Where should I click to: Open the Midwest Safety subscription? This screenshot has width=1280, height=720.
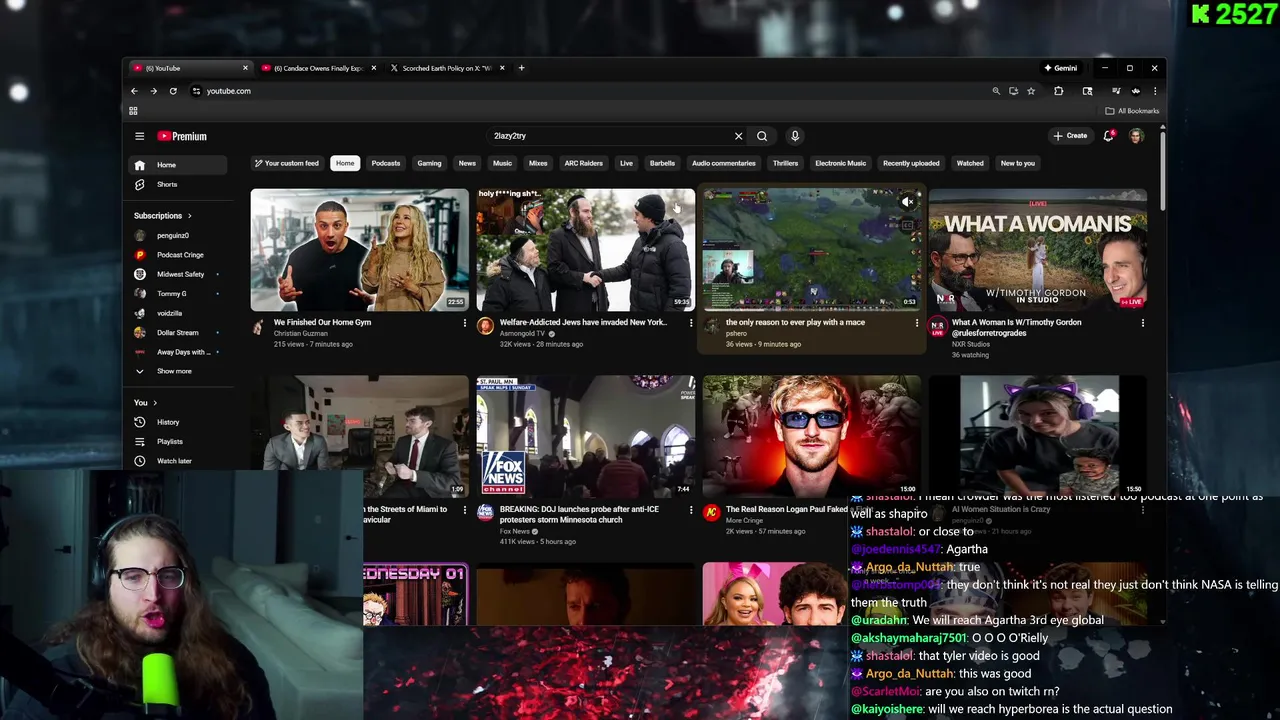[x=179, y=274]
